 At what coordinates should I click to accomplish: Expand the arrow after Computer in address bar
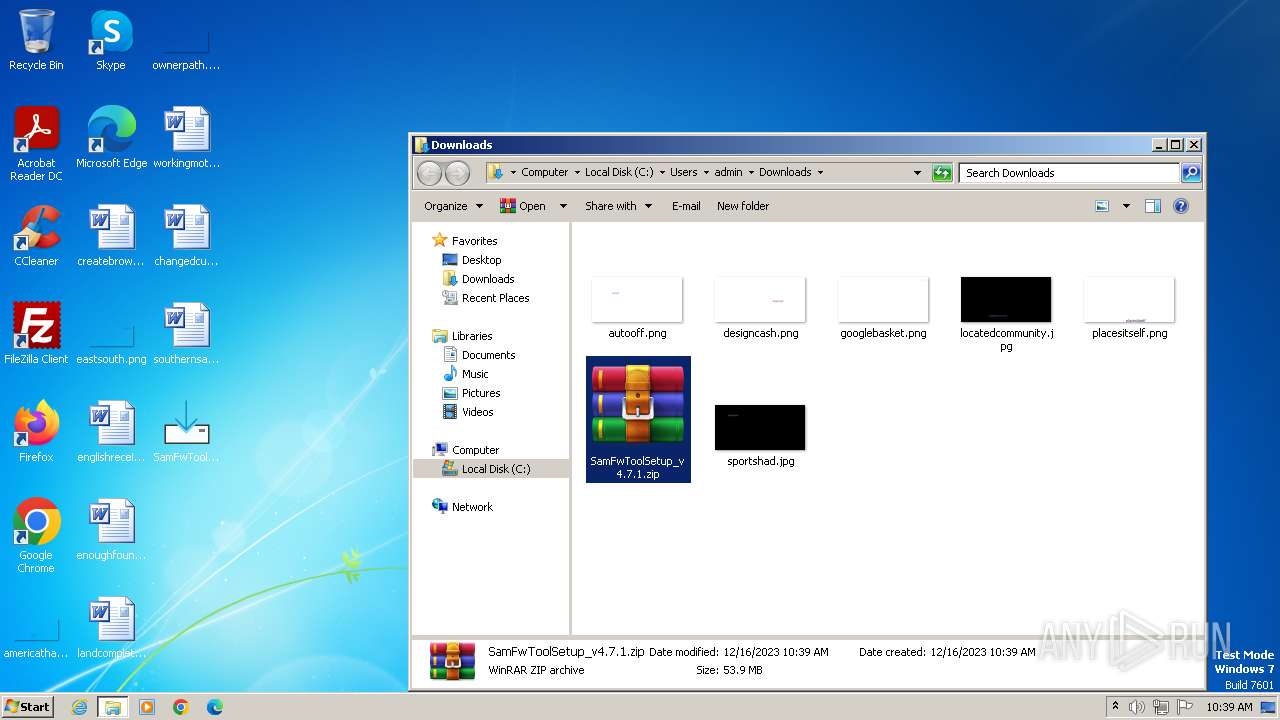(576, 173)
